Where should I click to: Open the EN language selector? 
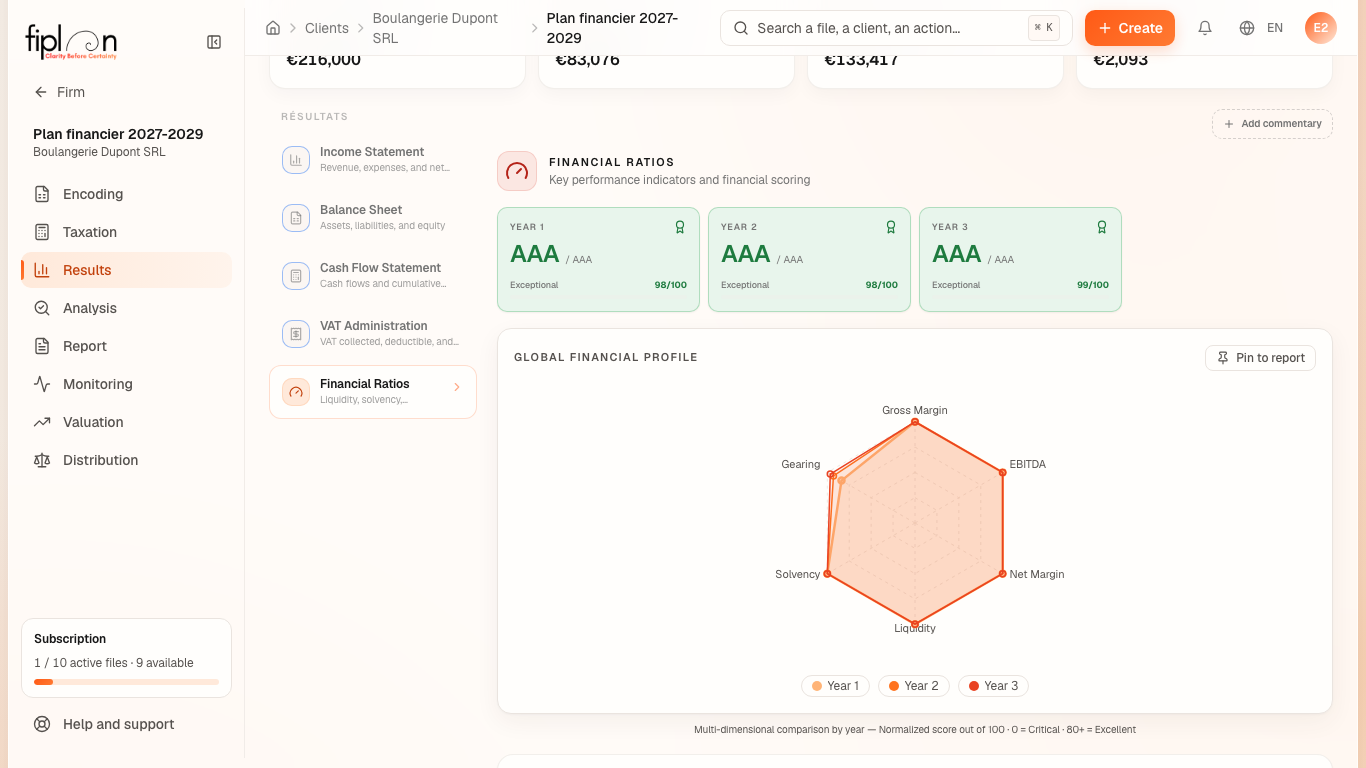(1261, 28)
